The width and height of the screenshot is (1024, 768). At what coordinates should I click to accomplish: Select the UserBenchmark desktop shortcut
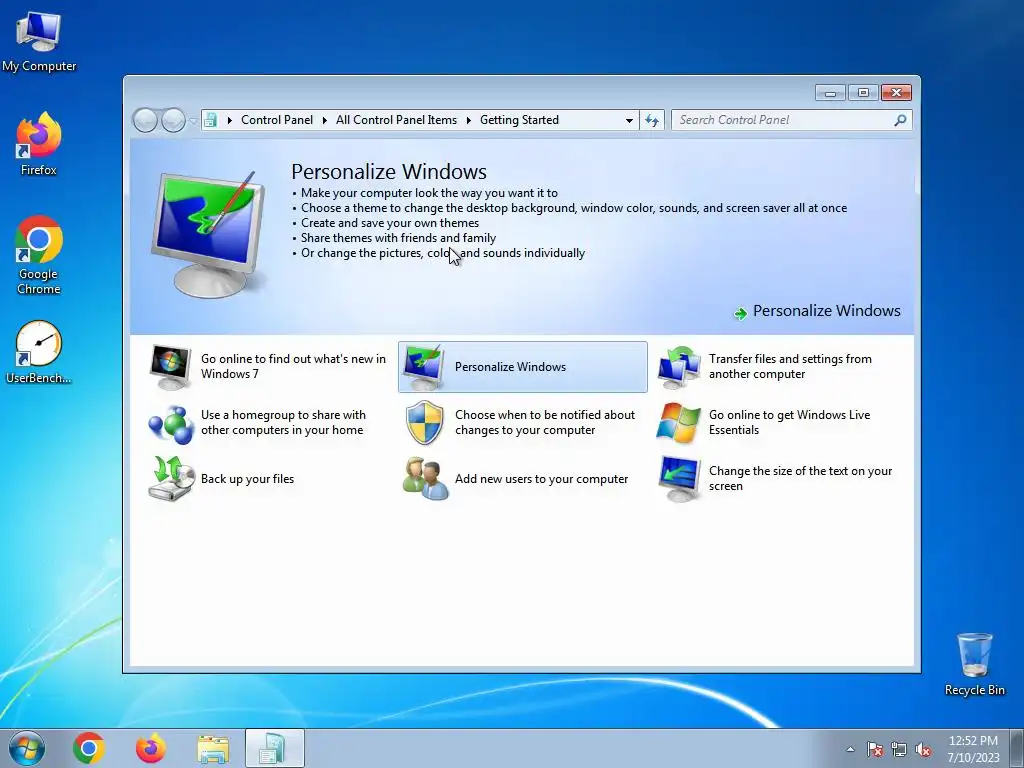coord(39,351)
